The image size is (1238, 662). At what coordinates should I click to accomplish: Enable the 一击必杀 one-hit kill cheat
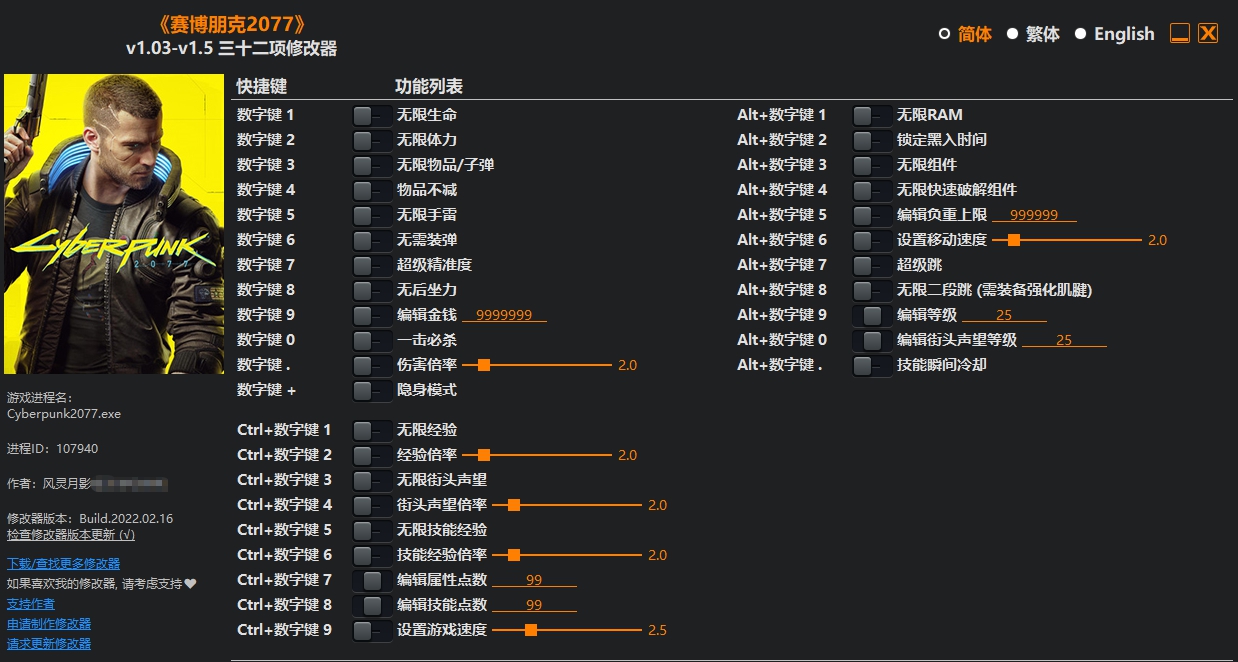(371, 339)
